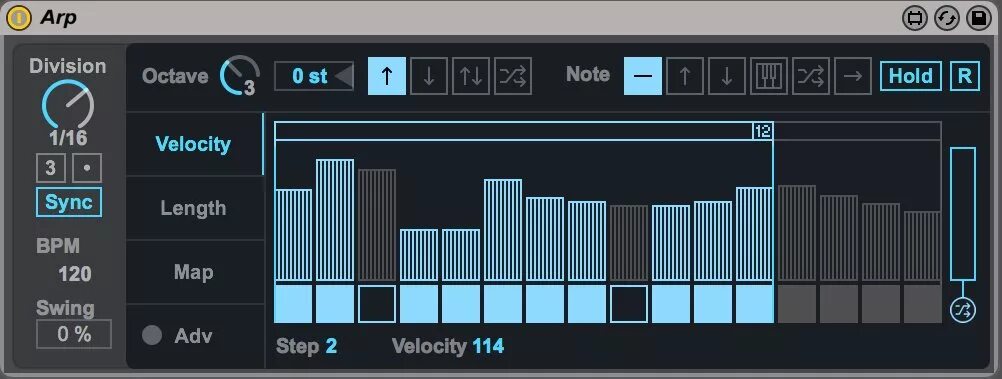
Task: Open the Map tab
Action: pos(194,272)
